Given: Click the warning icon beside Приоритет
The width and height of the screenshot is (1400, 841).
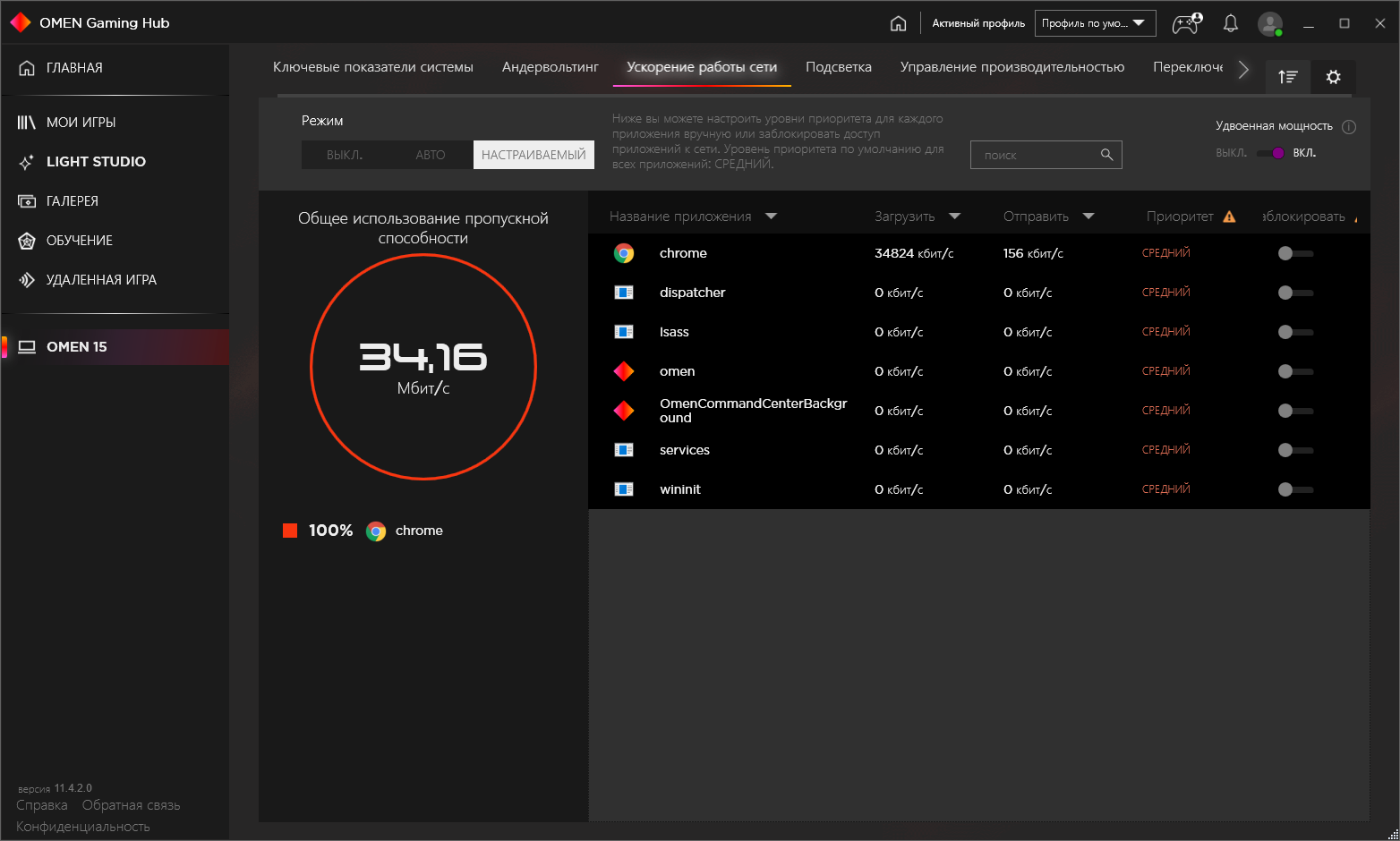Looking at the screenshot, I should pyautogui.click(x=1229, y=217).
